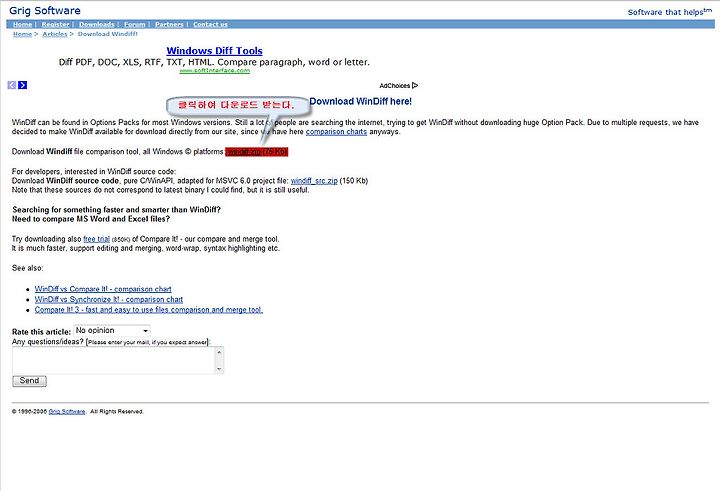The image size is (720, 491).
Task: Open the Forum menu item
Action: click(x=135, y=24)
